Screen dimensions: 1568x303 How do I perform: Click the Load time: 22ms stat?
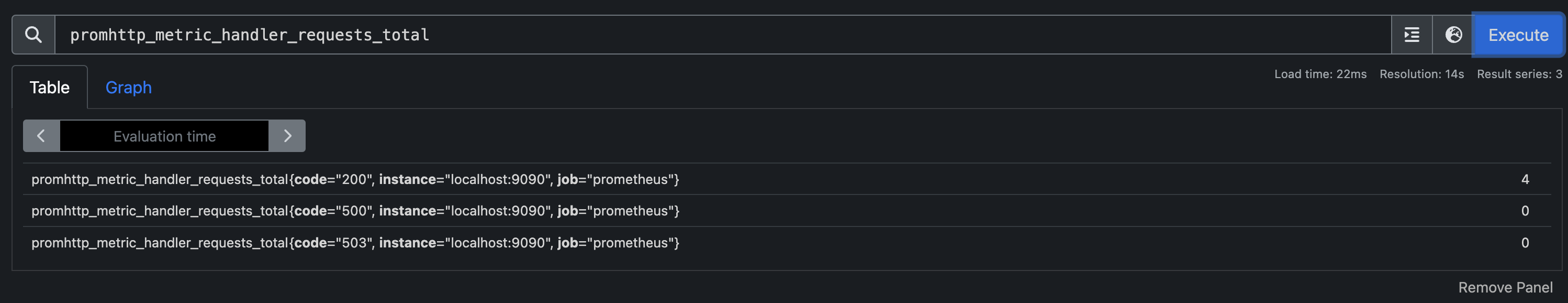coord(1320,74)
